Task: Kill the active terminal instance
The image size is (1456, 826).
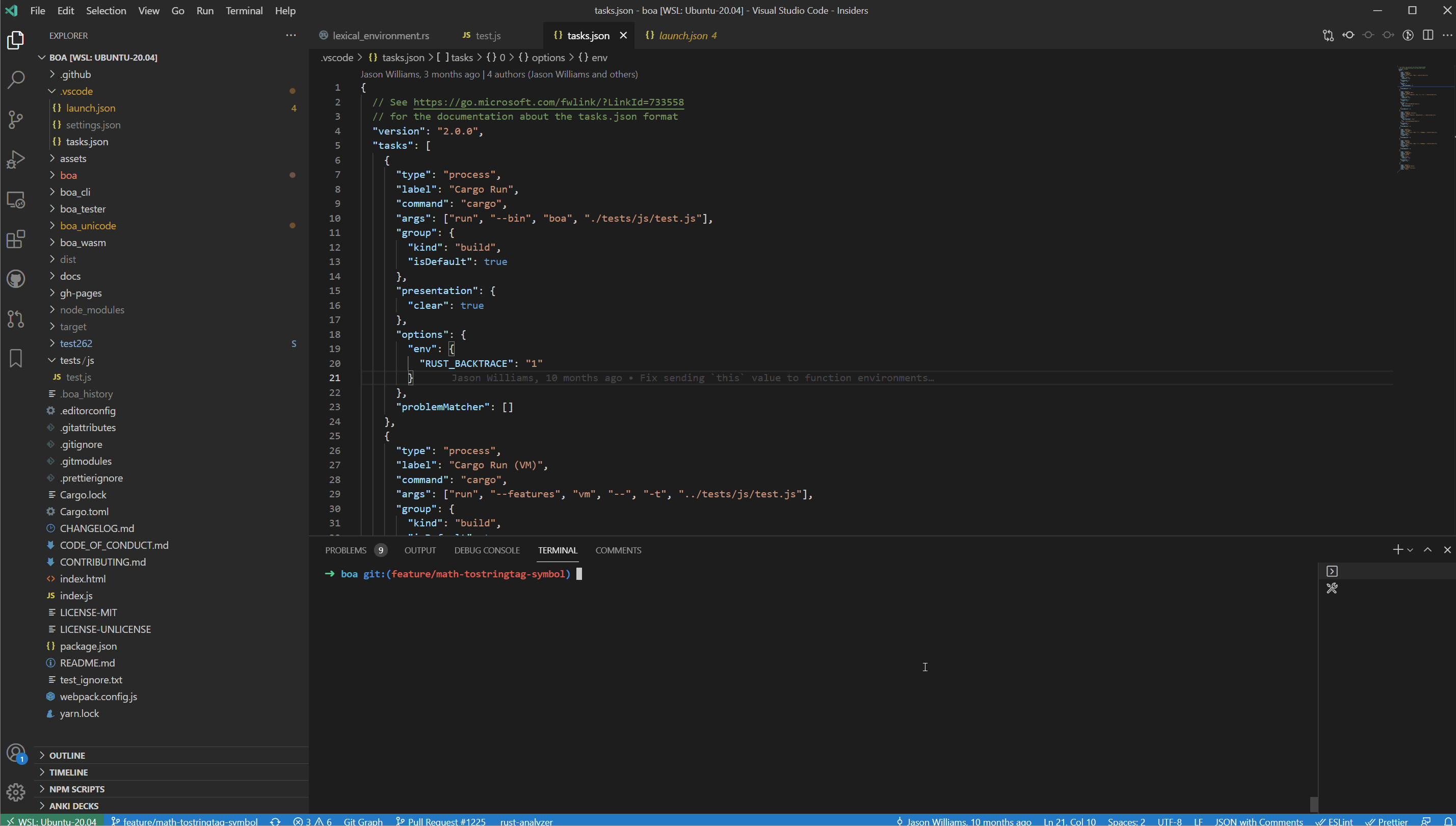Action: (1447, 550)
